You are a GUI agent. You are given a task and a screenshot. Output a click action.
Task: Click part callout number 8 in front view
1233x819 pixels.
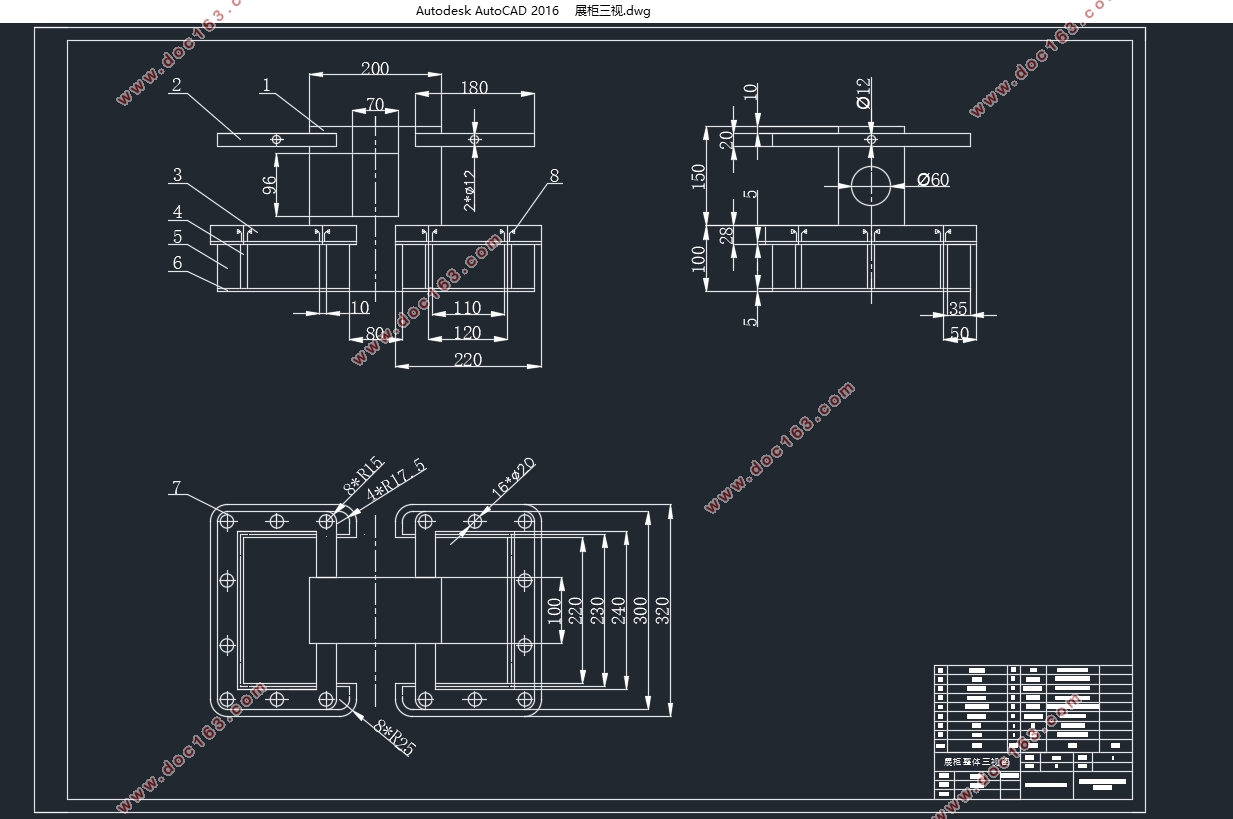555,176
